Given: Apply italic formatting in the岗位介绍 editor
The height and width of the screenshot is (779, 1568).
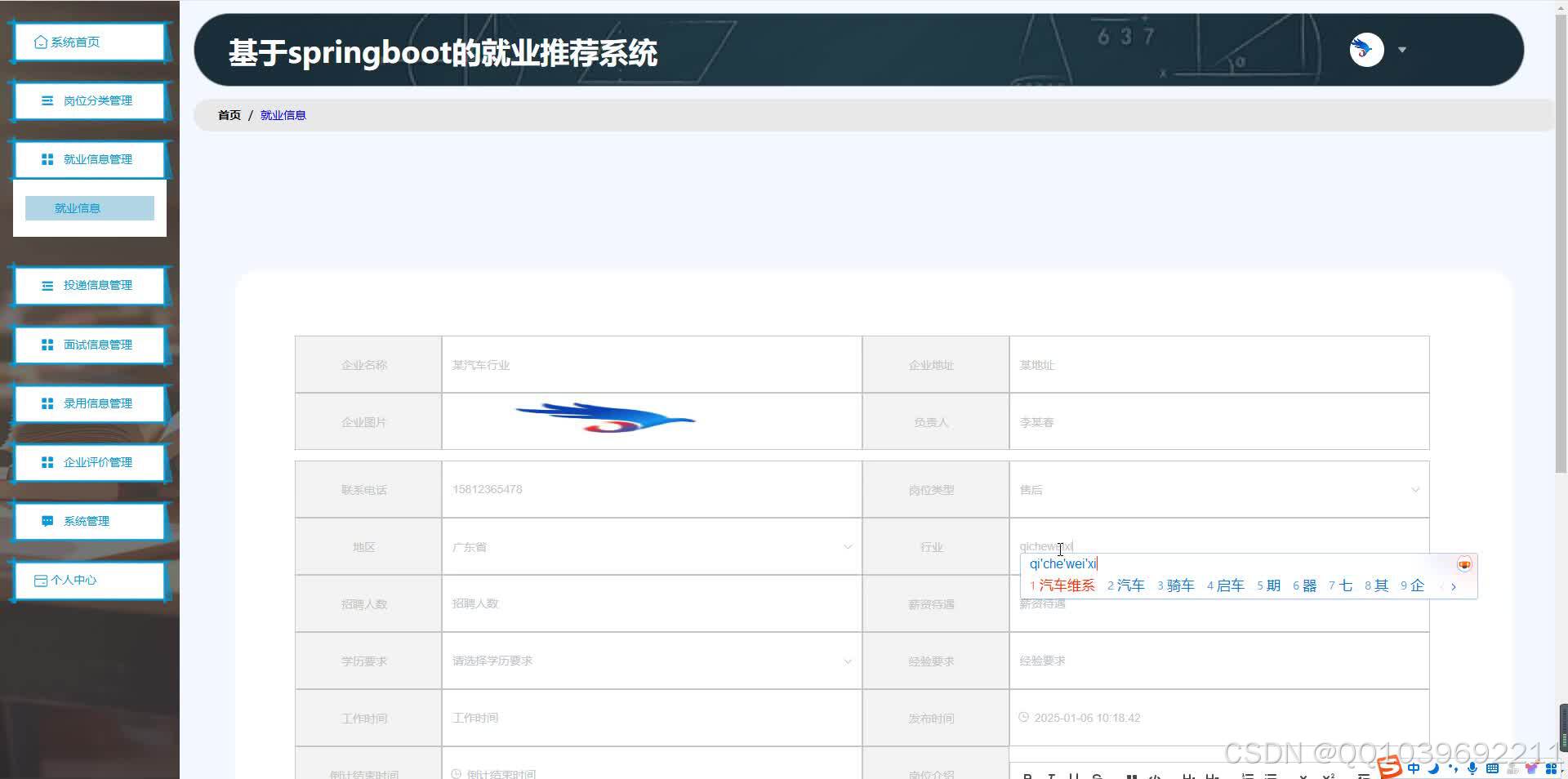Looking at the screenshot, I should [1050, 776].
